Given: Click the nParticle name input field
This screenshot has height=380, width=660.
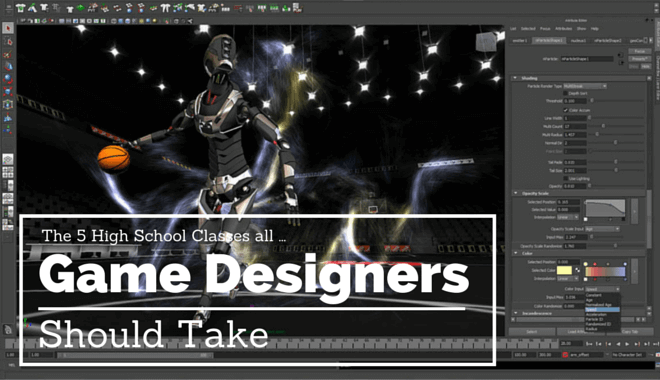Looking at the screenshot, I should (x=586, y=59).
